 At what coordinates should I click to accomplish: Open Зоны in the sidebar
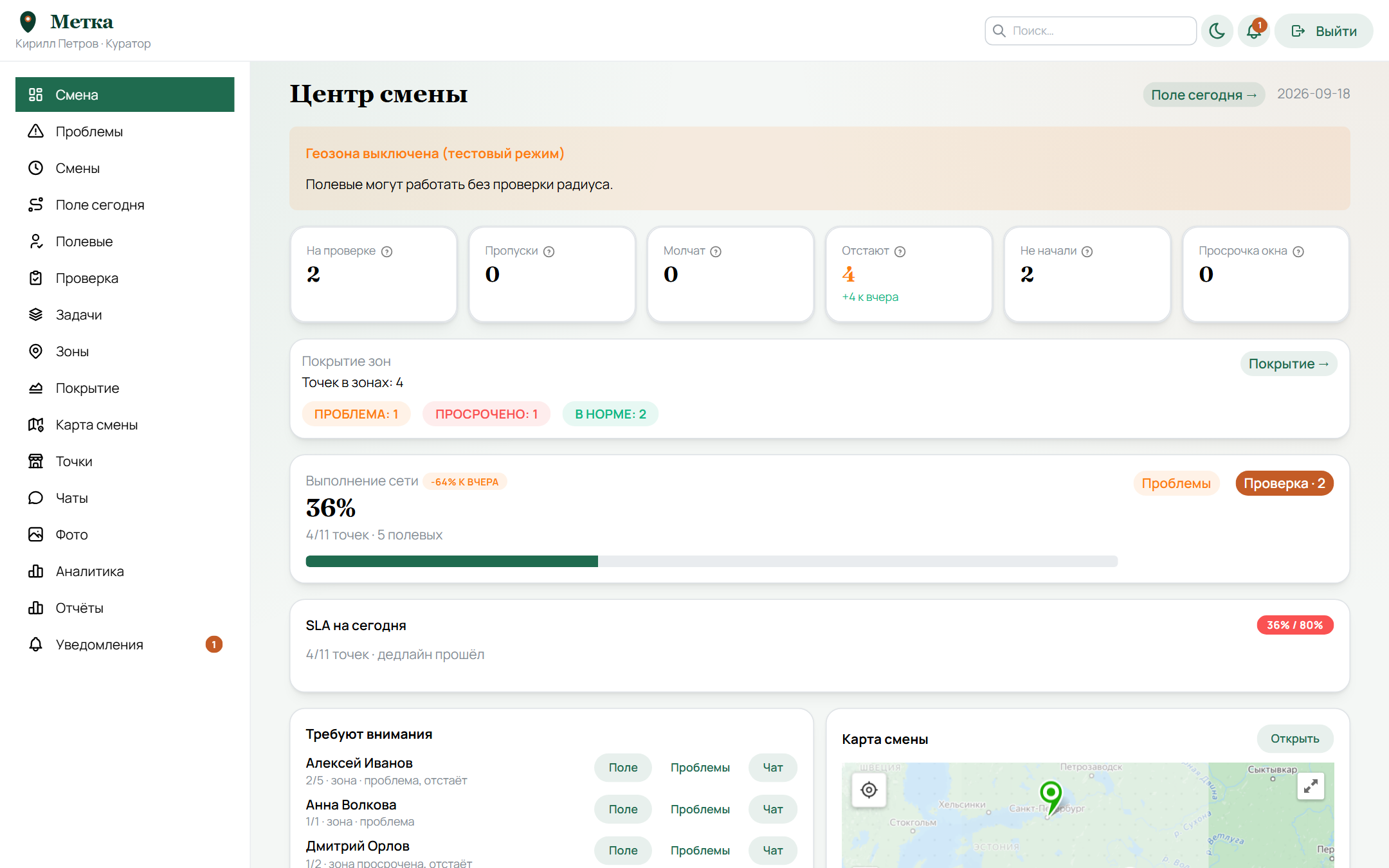[x=125, y=351]
